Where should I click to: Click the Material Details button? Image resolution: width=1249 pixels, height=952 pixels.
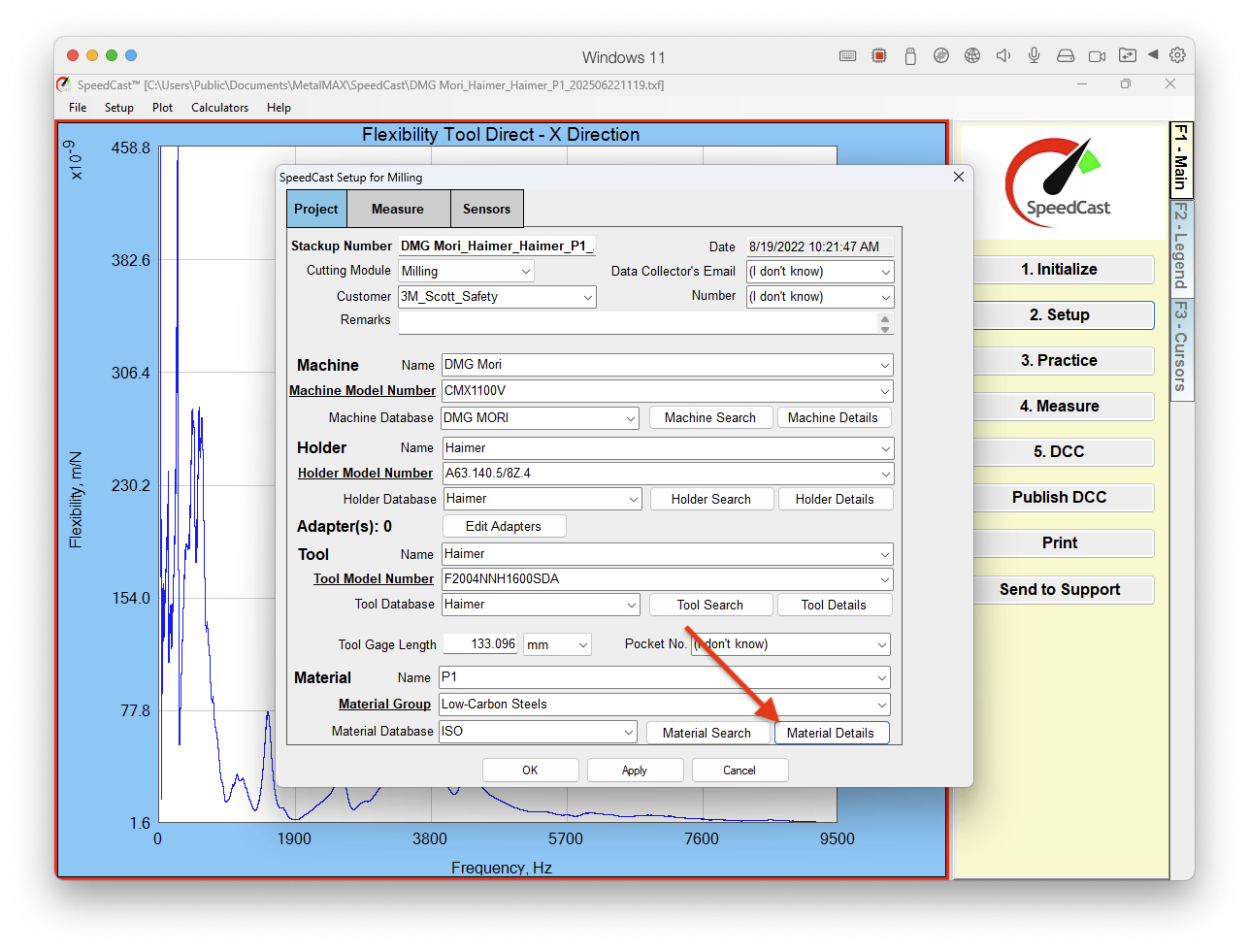(831, 733)
